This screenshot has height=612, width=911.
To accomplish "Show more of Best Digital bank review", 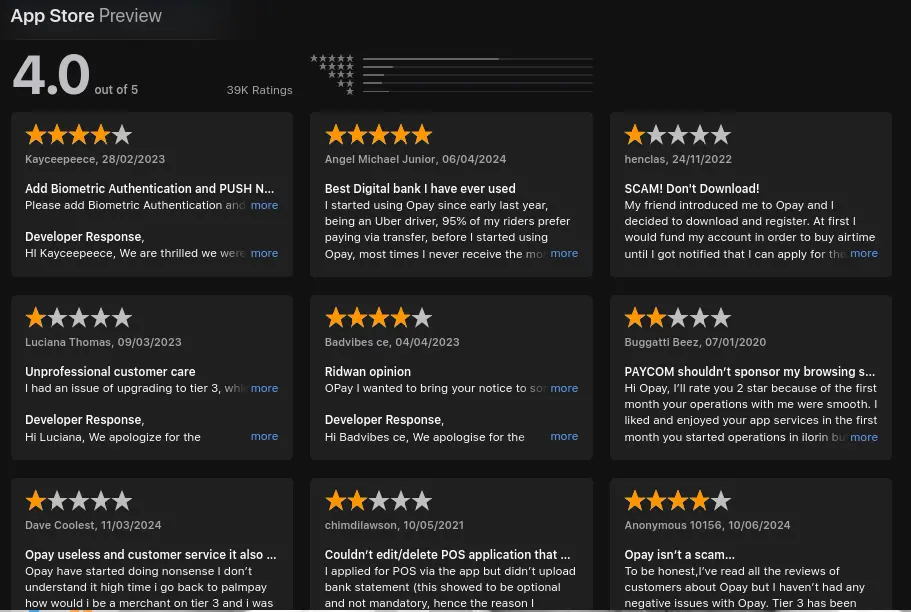I will [x=564, y=253].
